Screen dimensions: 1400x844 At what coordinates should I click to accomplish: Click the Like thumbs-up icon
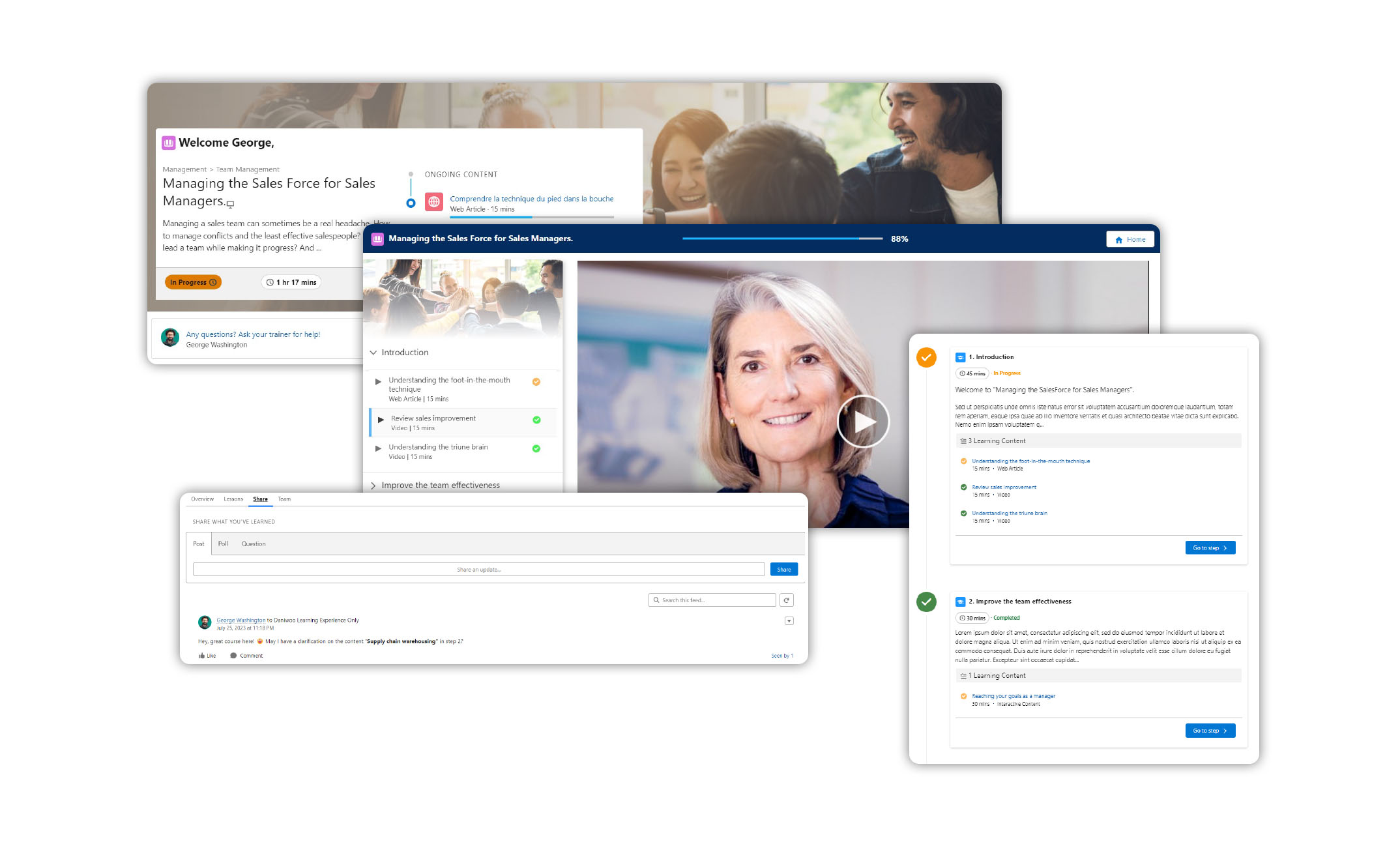coord(202,656)
